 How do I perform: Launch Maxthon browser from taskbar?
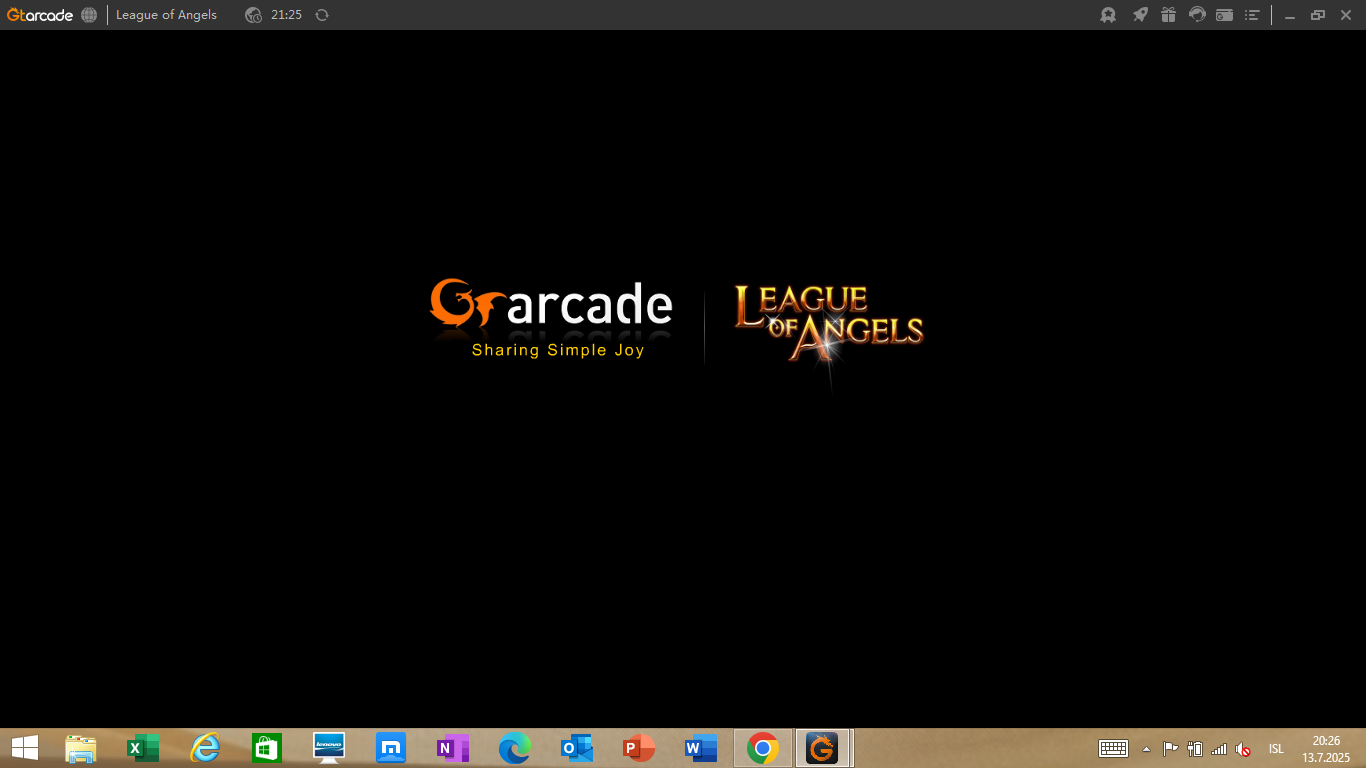click(391, 748)
